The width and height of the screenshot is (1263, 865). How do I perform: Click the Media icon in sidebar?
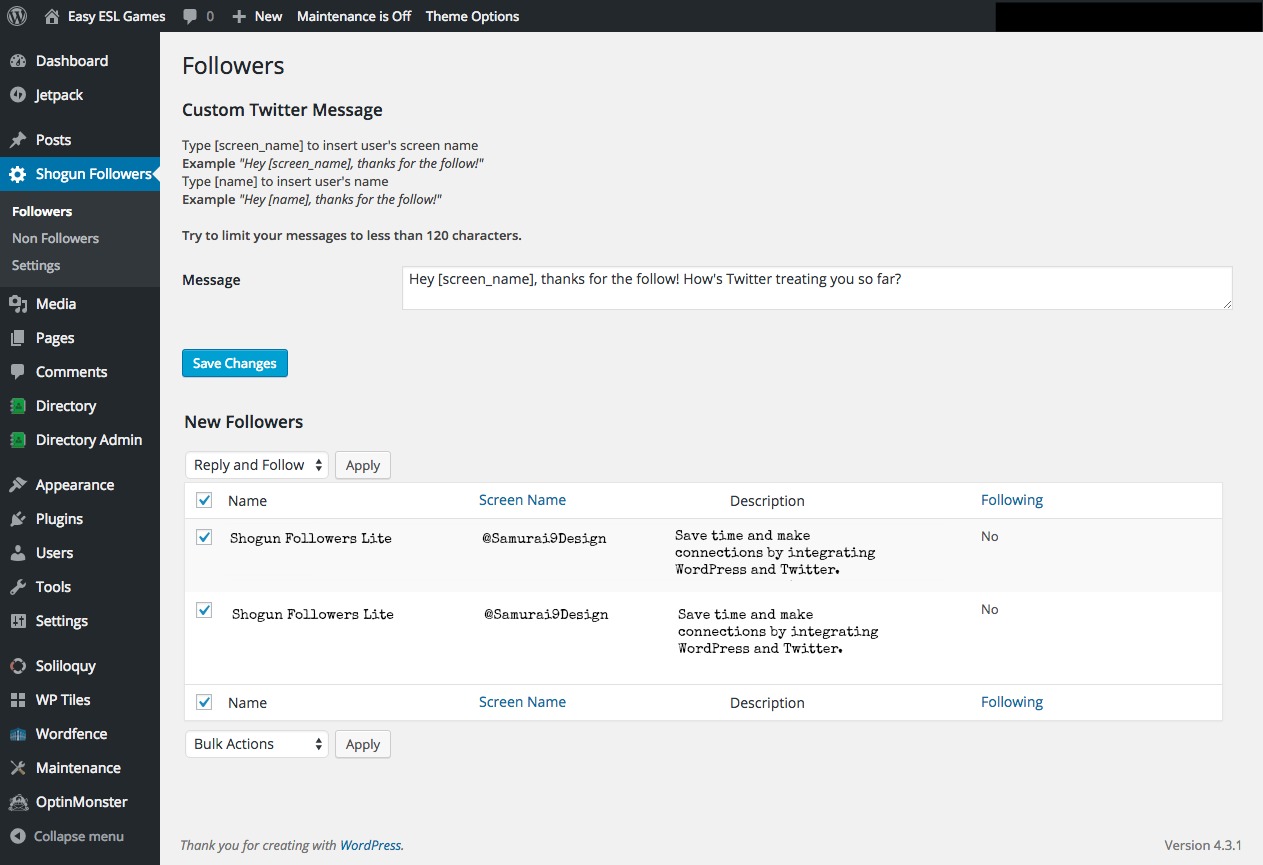tap(18, 304)
